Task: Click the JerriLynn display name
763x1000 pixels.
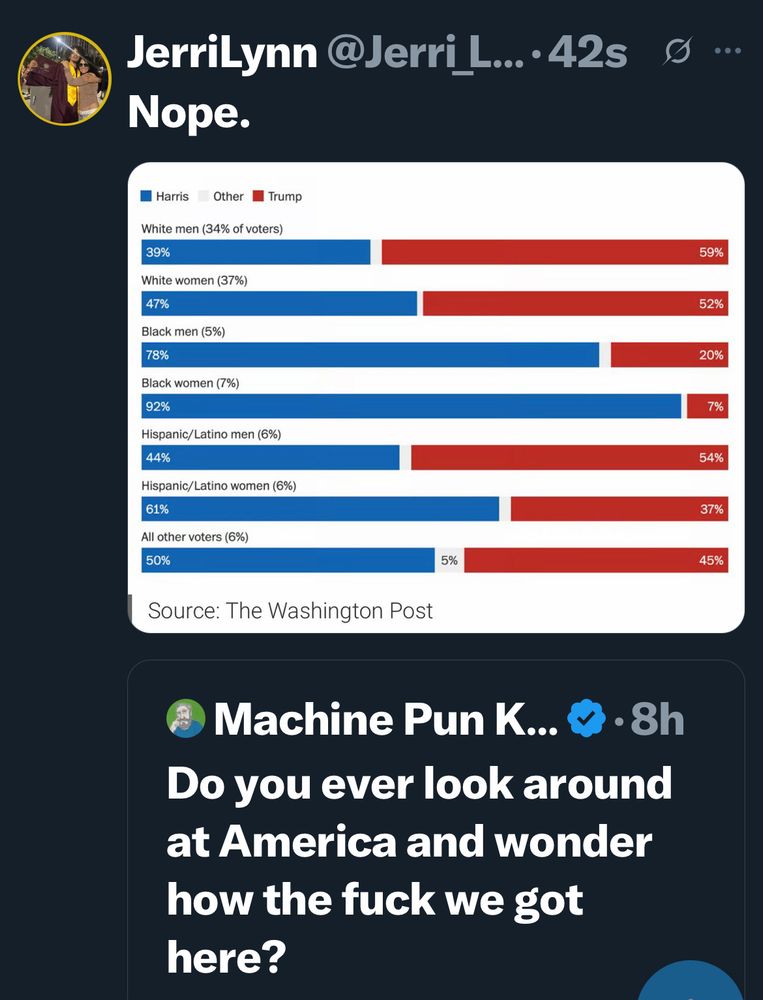Action: pos(222,52)
